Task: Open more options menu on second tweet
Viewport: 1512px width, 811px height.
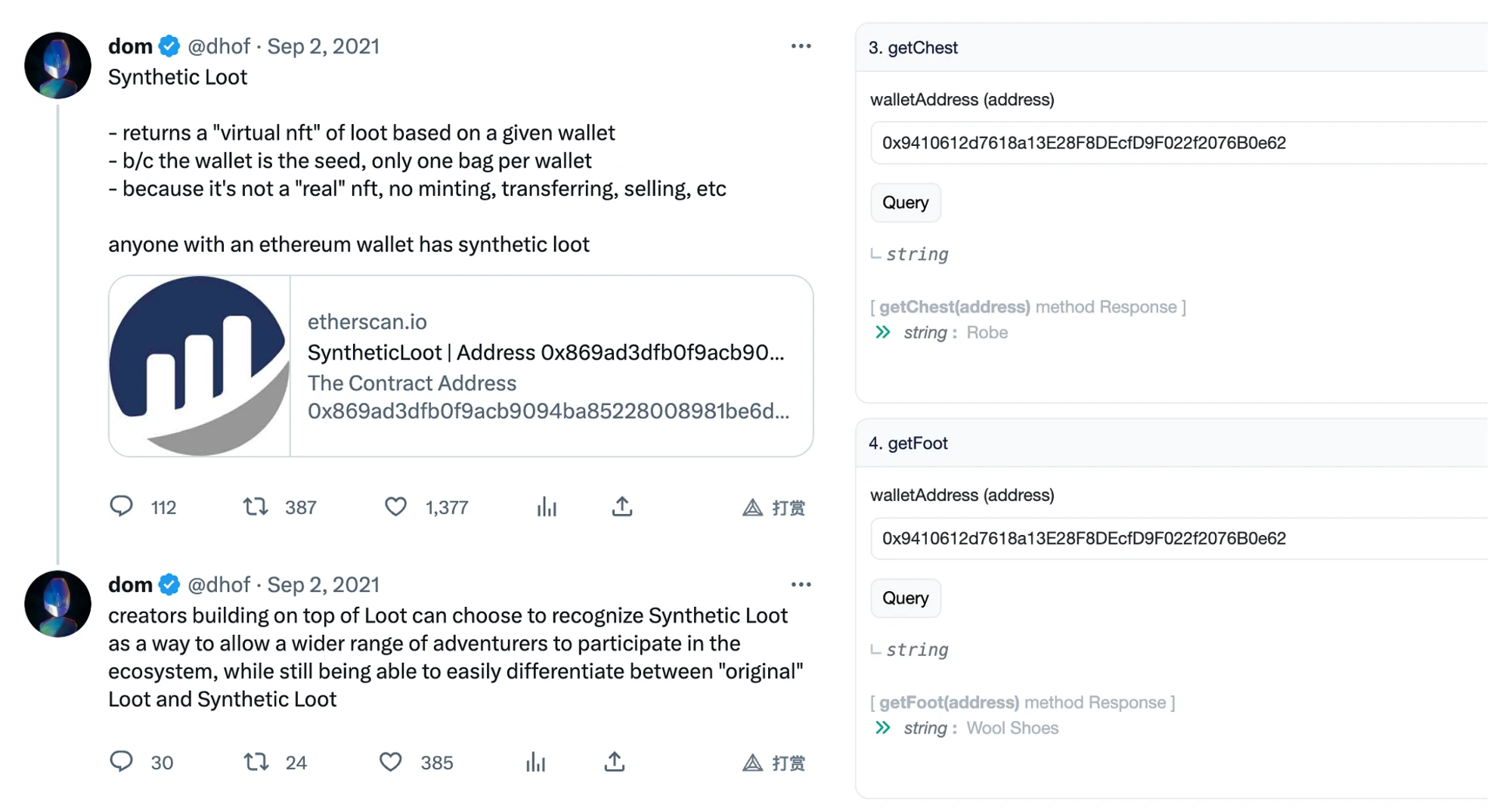Action: point(800,583)
